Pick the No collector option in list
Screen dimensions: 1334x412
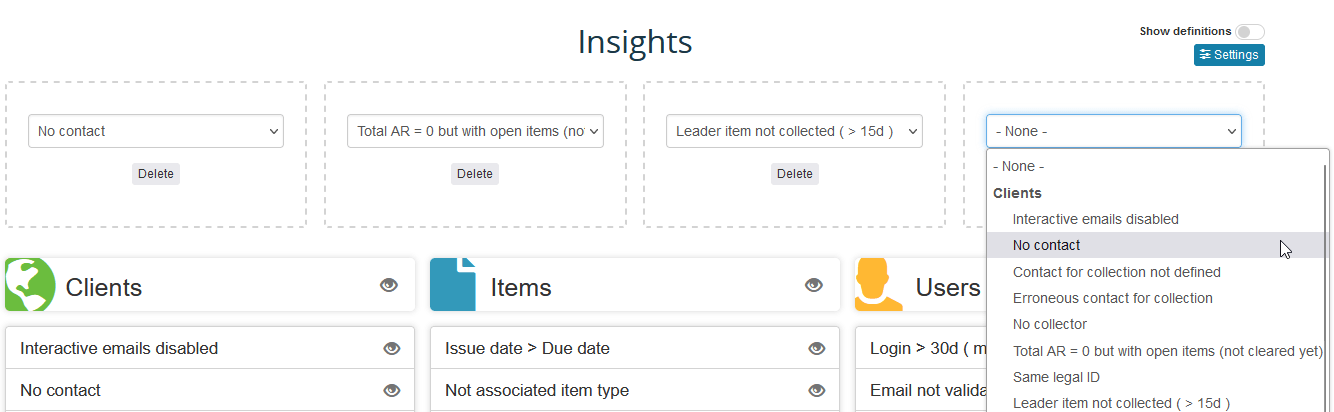(1049, 324)
